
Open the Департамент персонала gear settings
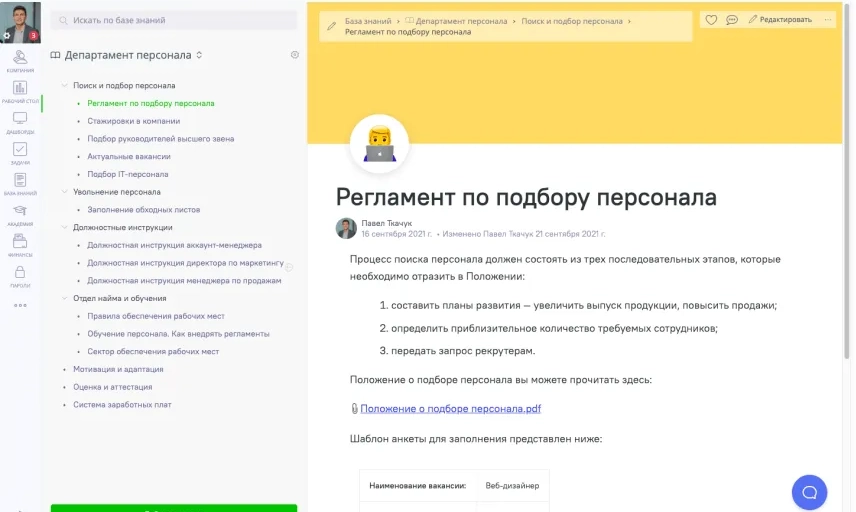coord(295,55)
